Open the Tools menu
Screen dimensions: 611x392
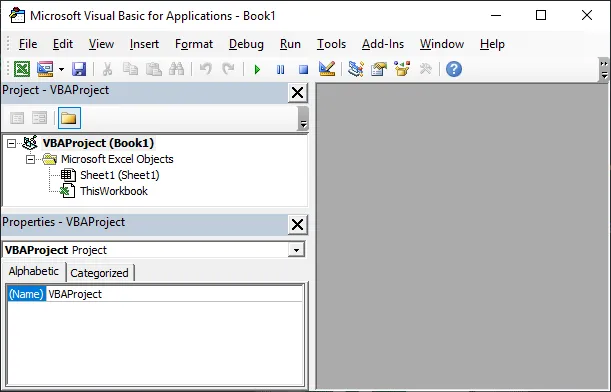click(x=331, y=44)
